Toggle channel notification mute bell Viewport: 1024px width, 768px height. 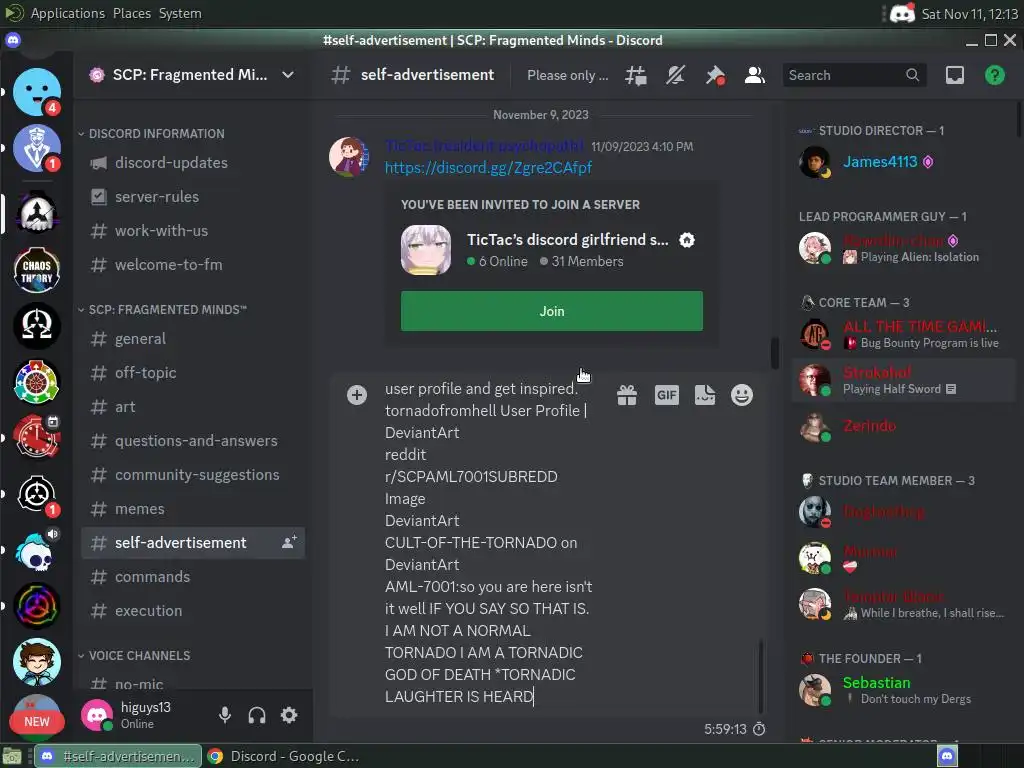click(675, 75)
